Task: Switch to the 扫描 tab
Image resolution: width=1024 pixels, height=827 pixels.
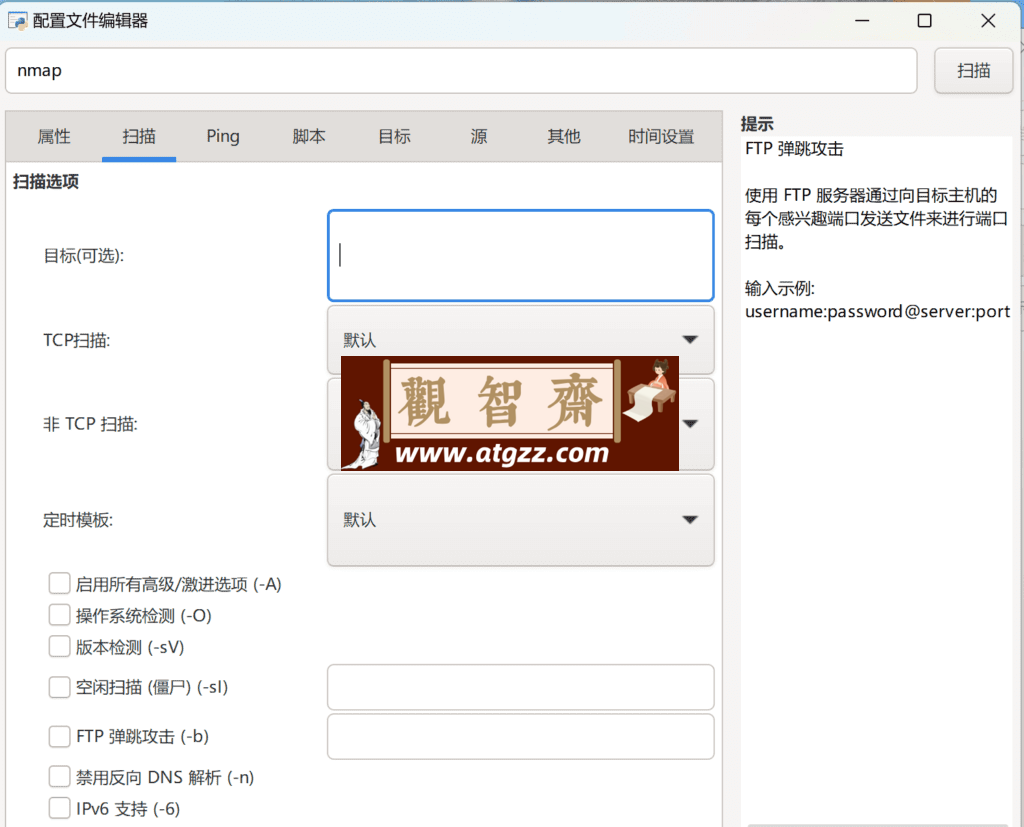Action: [139, 137]
